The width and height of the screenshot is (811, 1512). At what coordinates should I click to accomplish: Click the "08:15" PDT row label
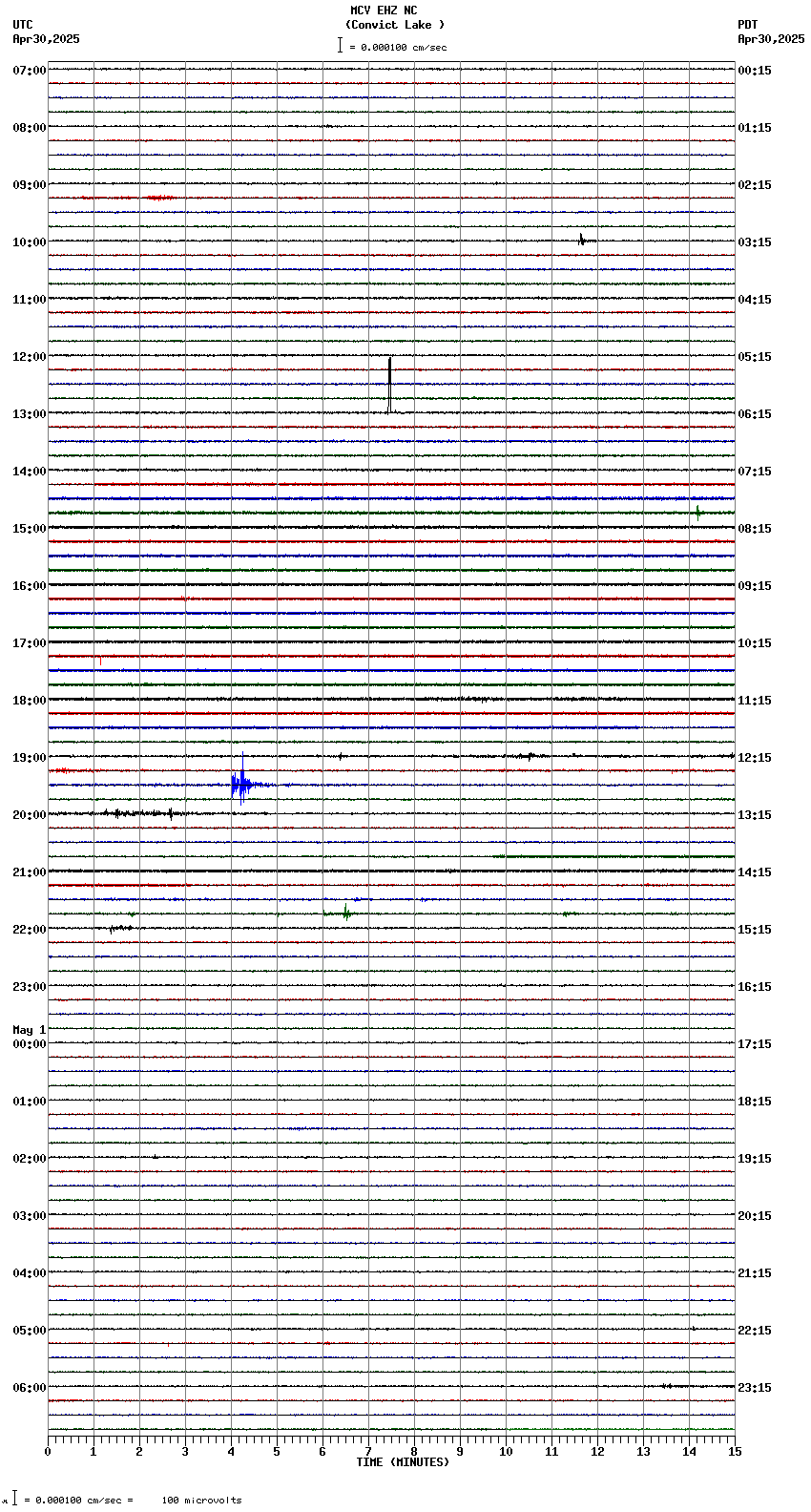click(x=755, y=529)
